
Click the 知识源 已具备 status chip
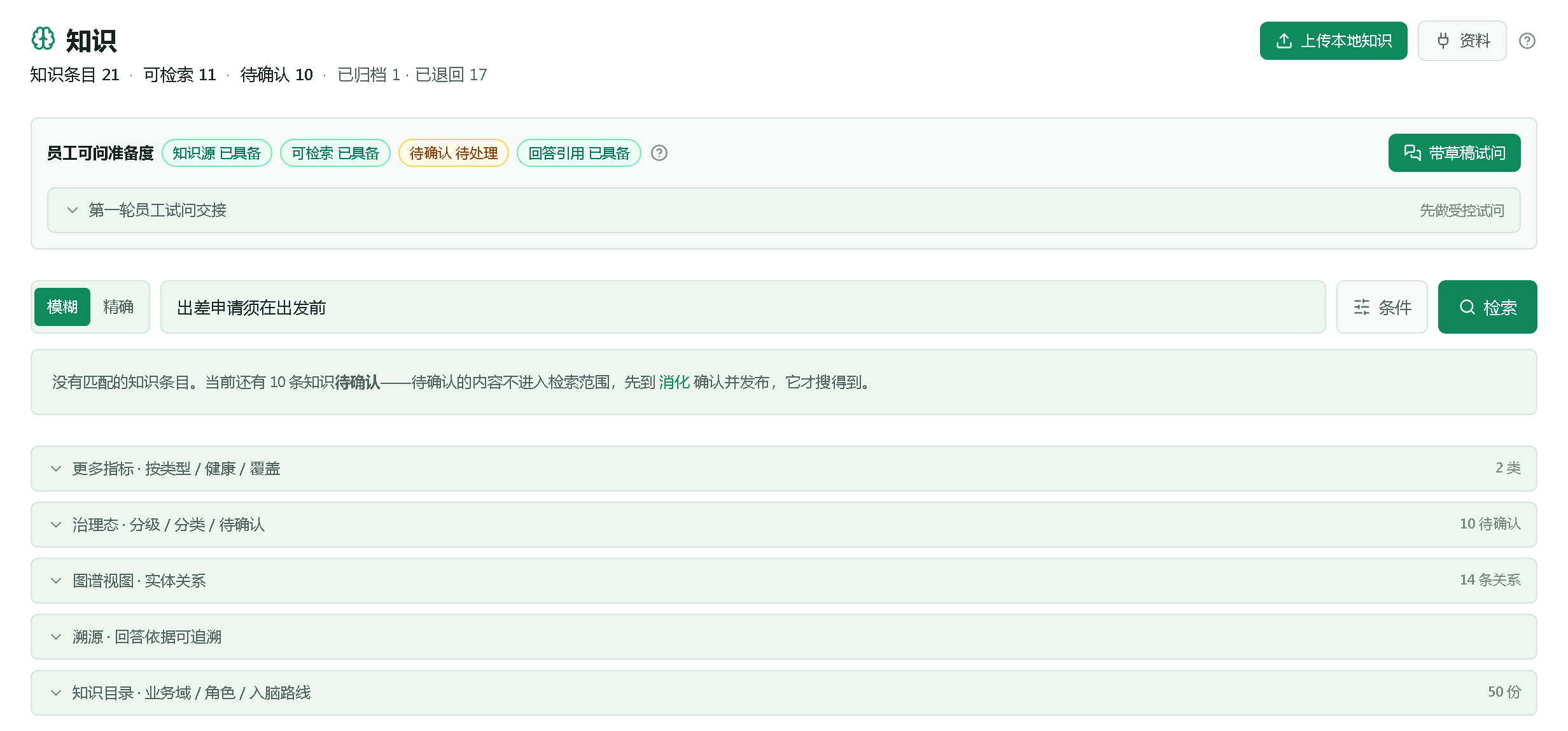(217, 153)
